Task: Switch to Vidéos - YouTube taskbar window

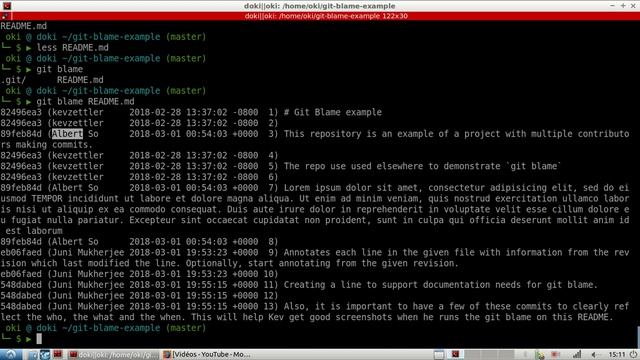Action: coord(207,354)
